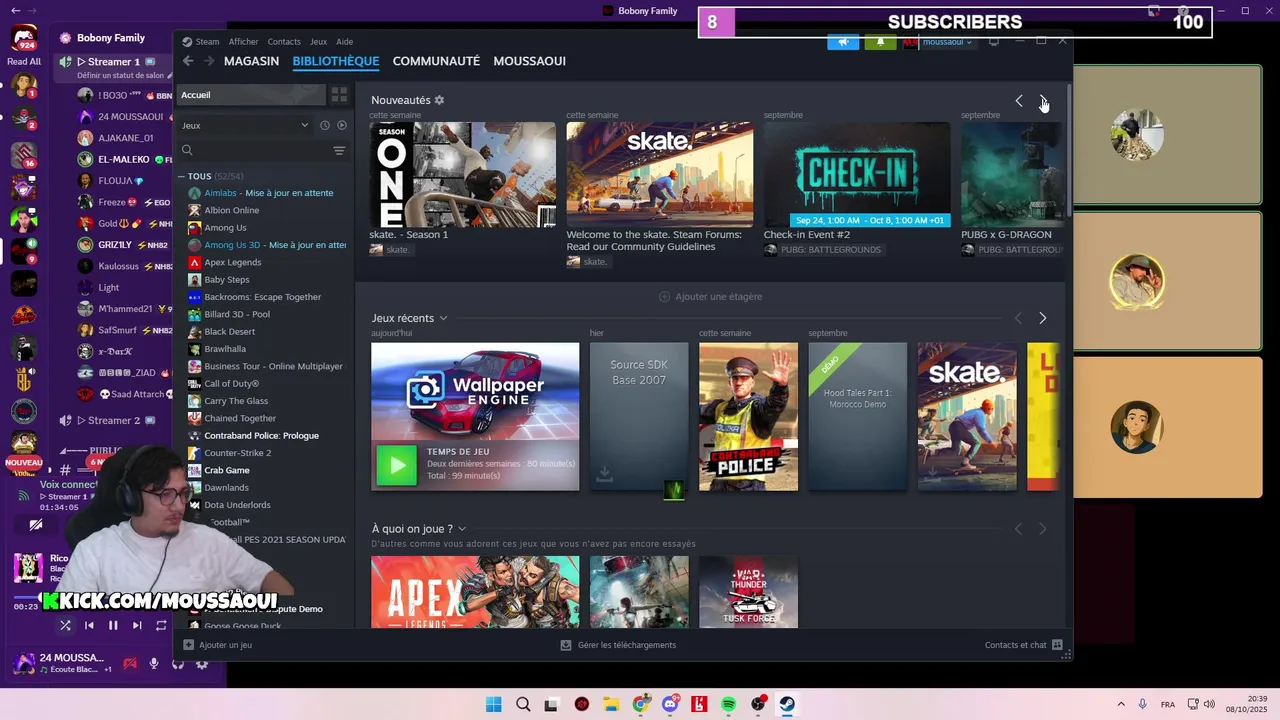Viewport: 1280px width, 720px height.
Task: Toggle shuffle in Discord music player
Action: pos(65,626)
